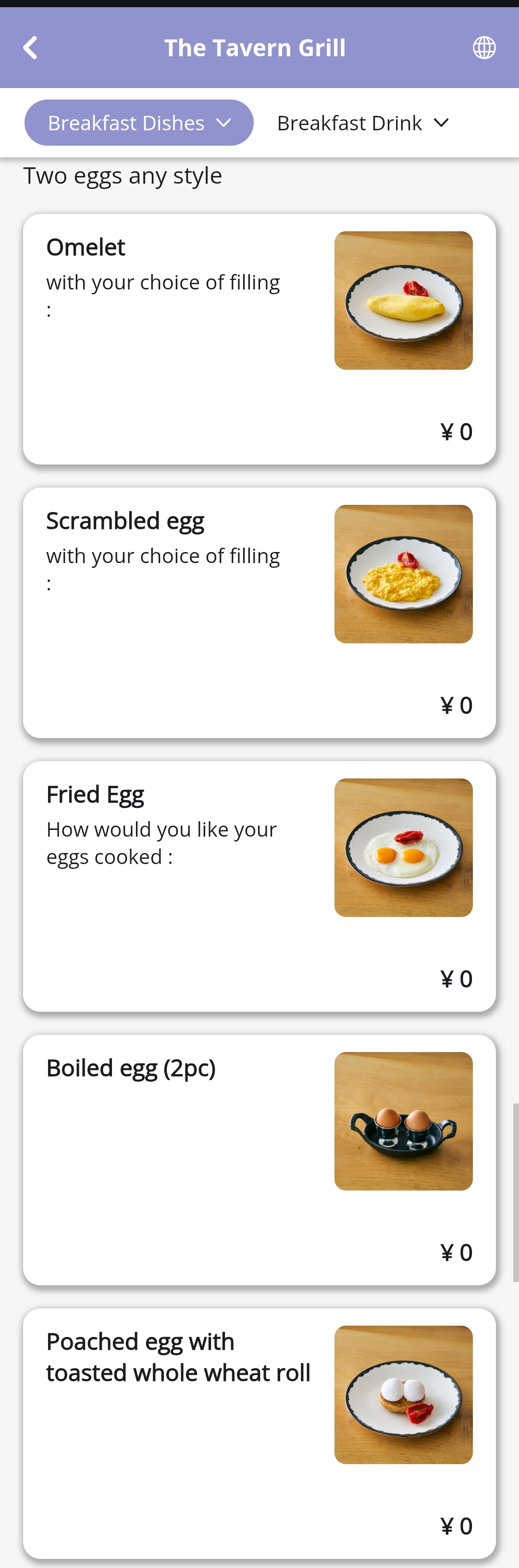Tap the back arrow icon
Viewport: 519px width, 1568px height.
[30, 48]
